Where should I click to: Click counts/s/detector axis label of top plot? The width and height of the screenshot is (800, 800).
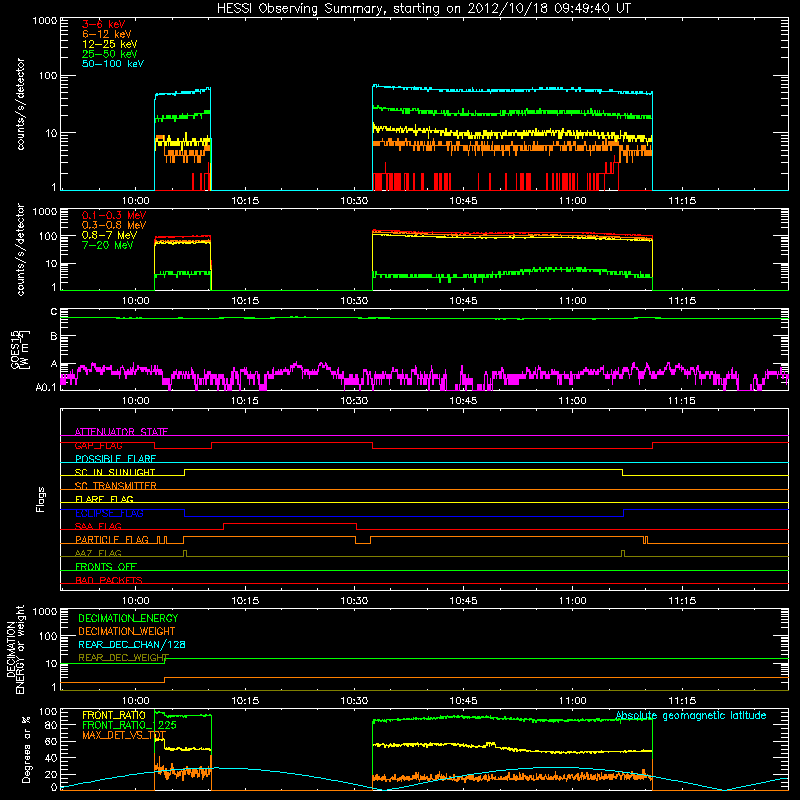tap(20, 104)
